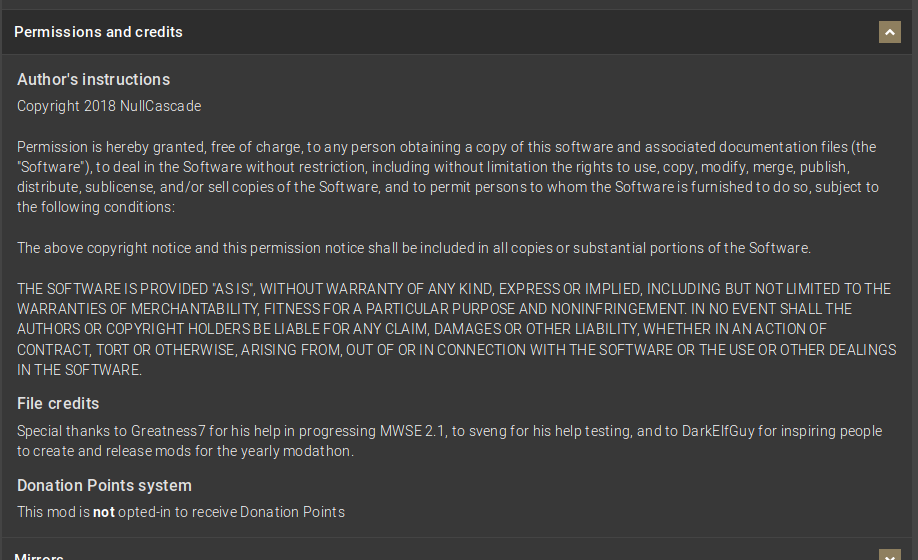The height and width of the screenshot is (560, 918).
Task: Click the Permissions and credits header title
Action: [x=98, y=32]
